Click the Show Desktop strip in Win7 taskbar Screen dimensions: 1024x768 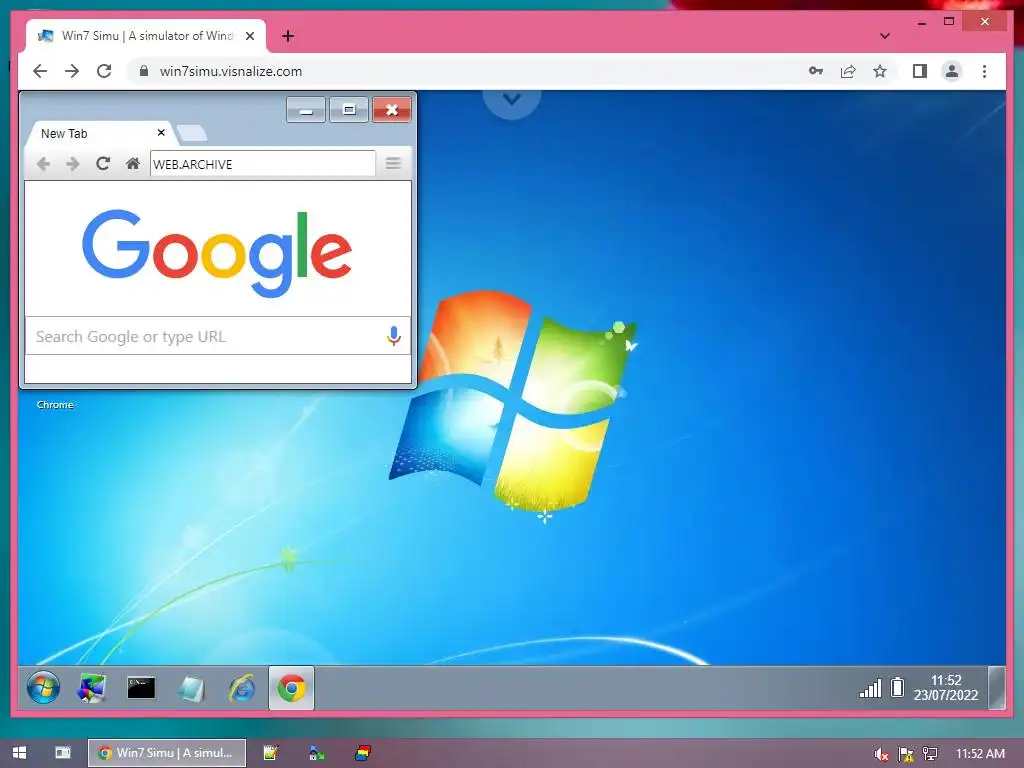click(x=997, y=688)
